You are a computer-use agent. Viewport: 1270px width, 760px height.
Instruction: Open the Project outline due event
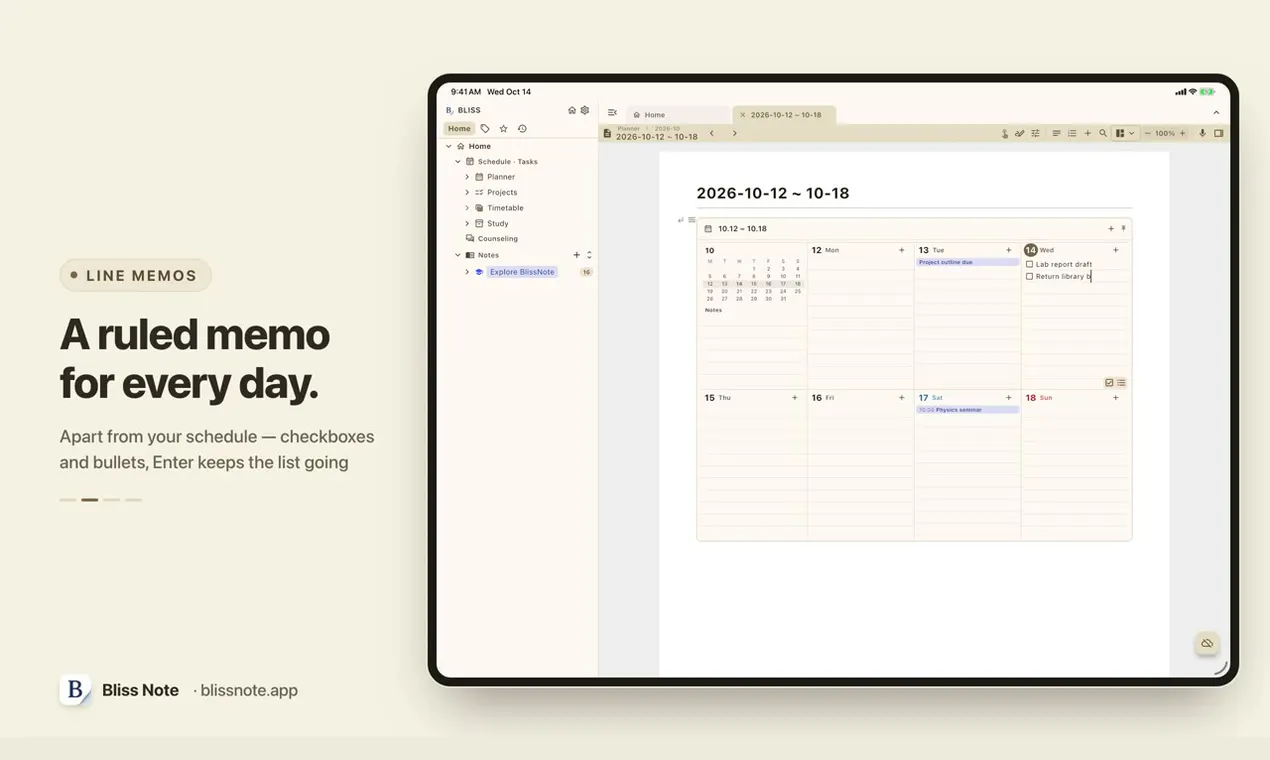967,262
